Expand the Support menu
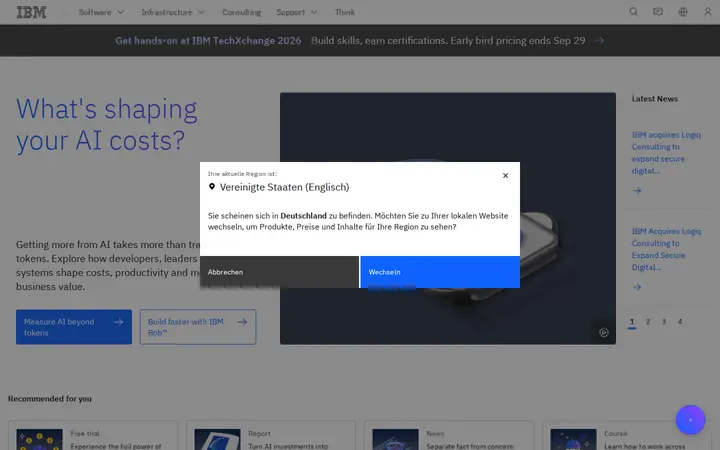The image size is (720, 450). coord(297,12)
